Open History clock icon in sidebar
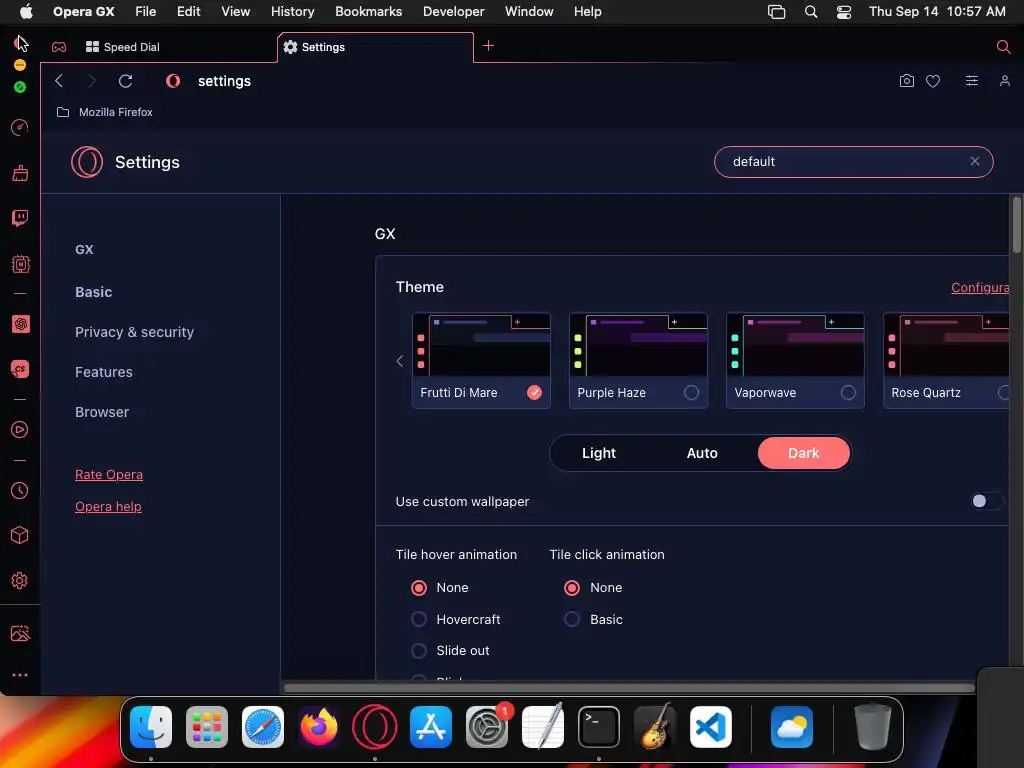 20,490
